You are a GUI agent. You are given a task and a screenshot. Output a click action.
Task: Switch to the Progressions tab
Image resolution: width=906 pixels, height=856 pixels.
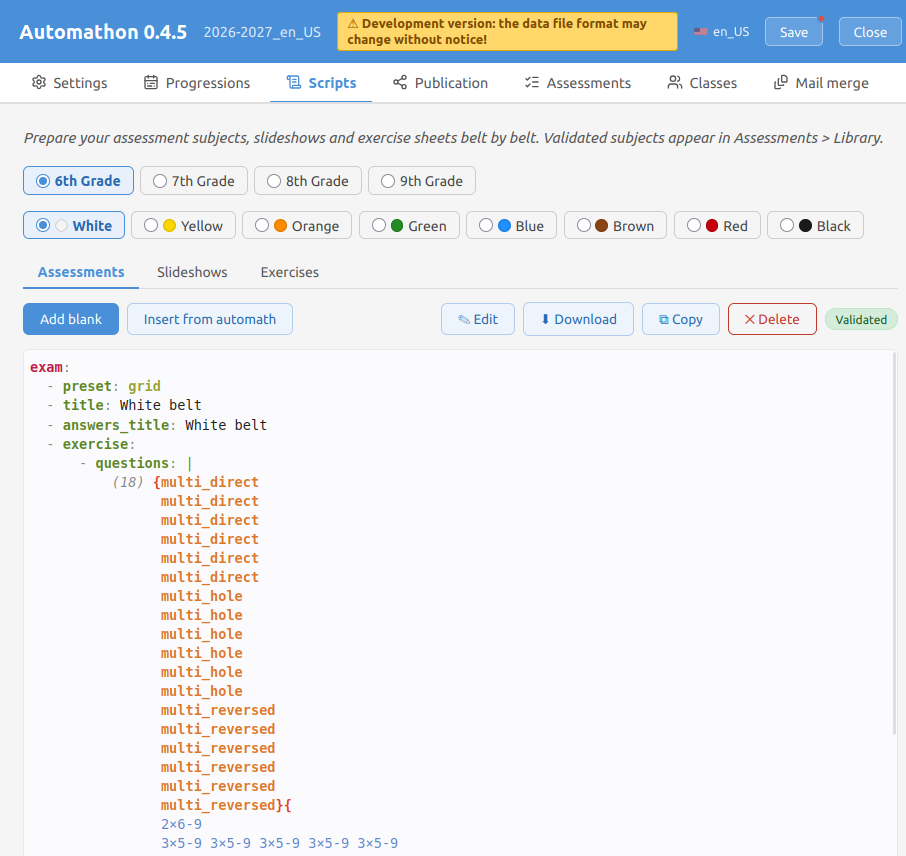[197, 83]
